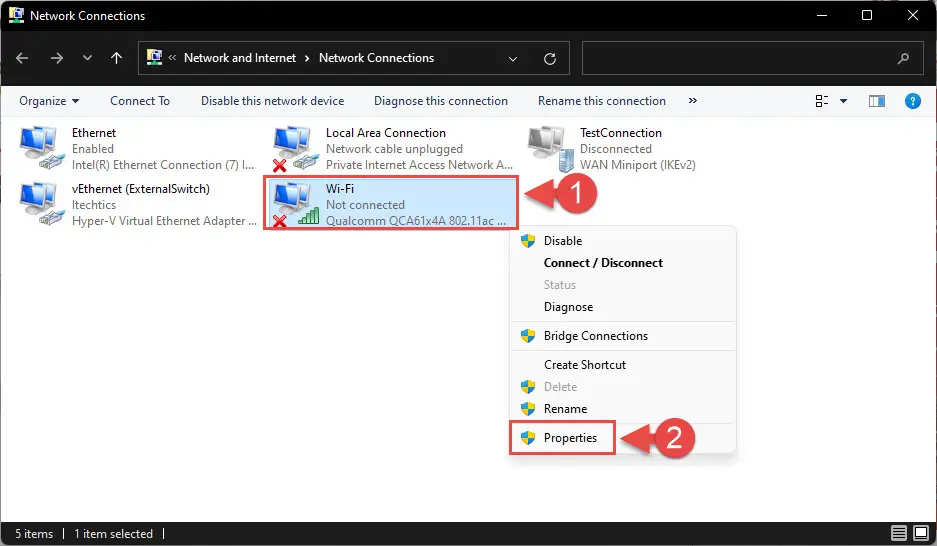This screenshot has width=937, height=546.
Task: Go up one folder level arrow
Action: point(117,58)
